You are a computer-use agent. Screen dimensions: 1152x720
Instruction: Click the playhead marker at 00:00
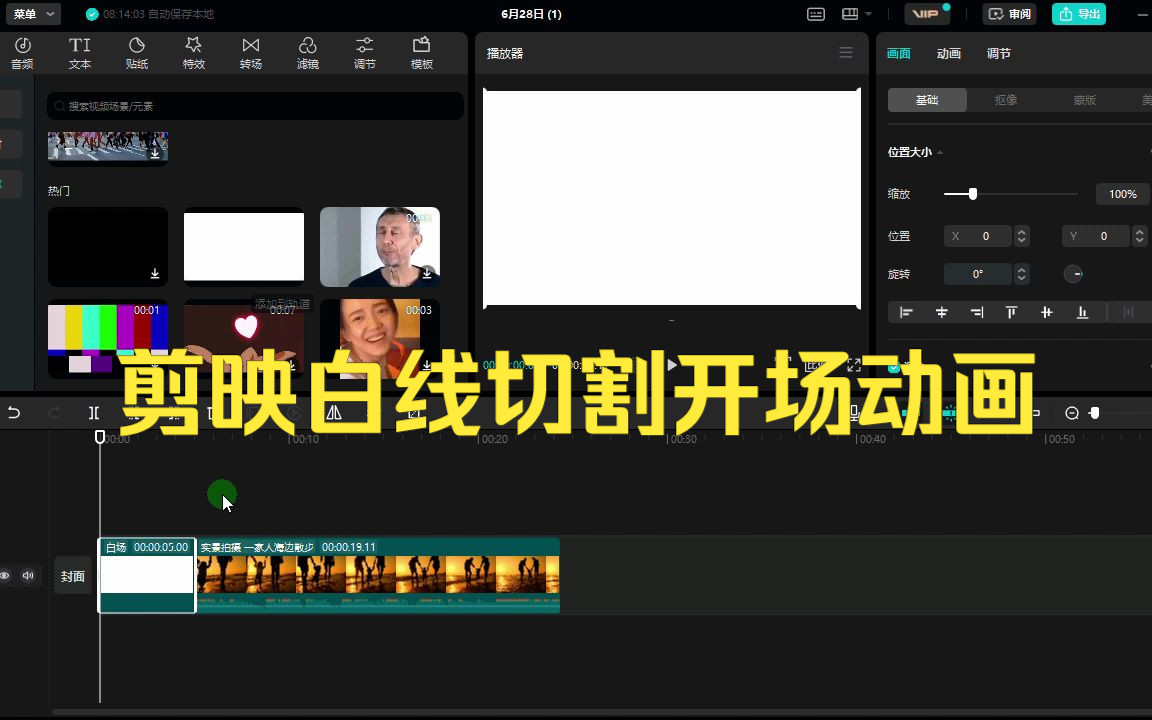(x=100, y=437)
